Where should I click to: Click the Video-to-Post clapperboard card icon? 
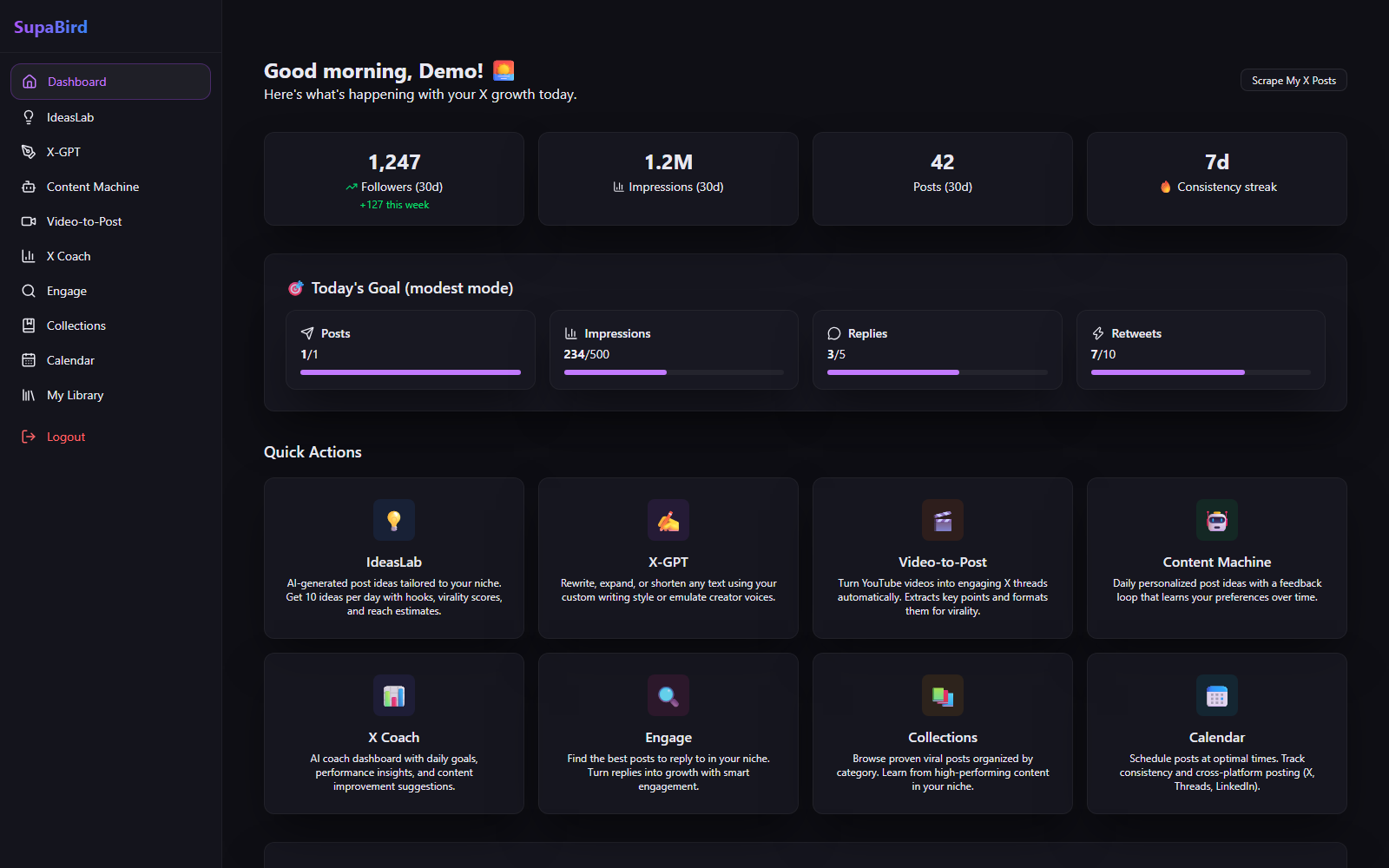click(943, 520)
